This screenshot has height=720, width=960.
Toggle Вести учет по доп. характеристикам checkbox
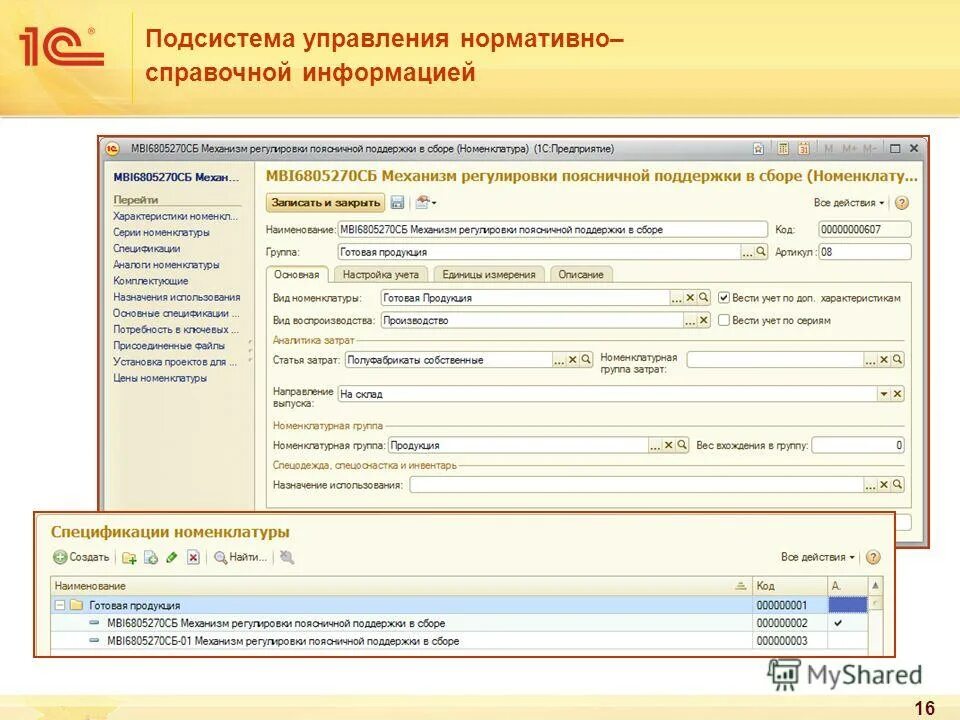[724, 298]
